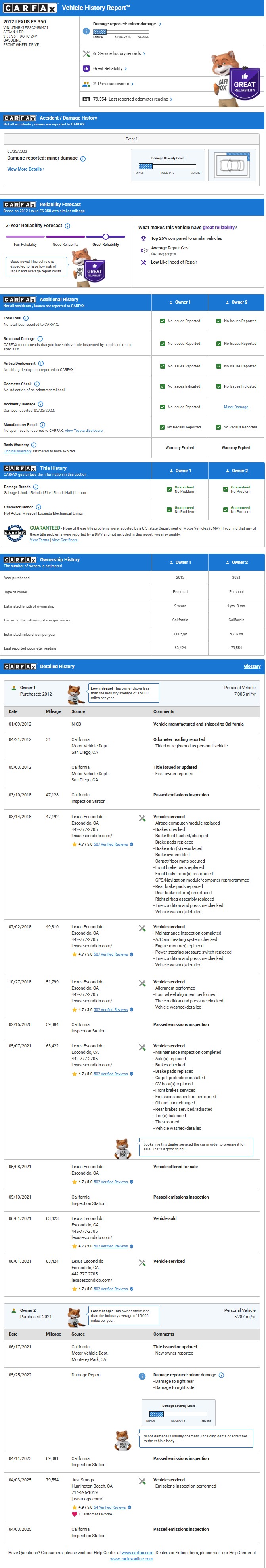Click the Damage Brands info icon

35,487
